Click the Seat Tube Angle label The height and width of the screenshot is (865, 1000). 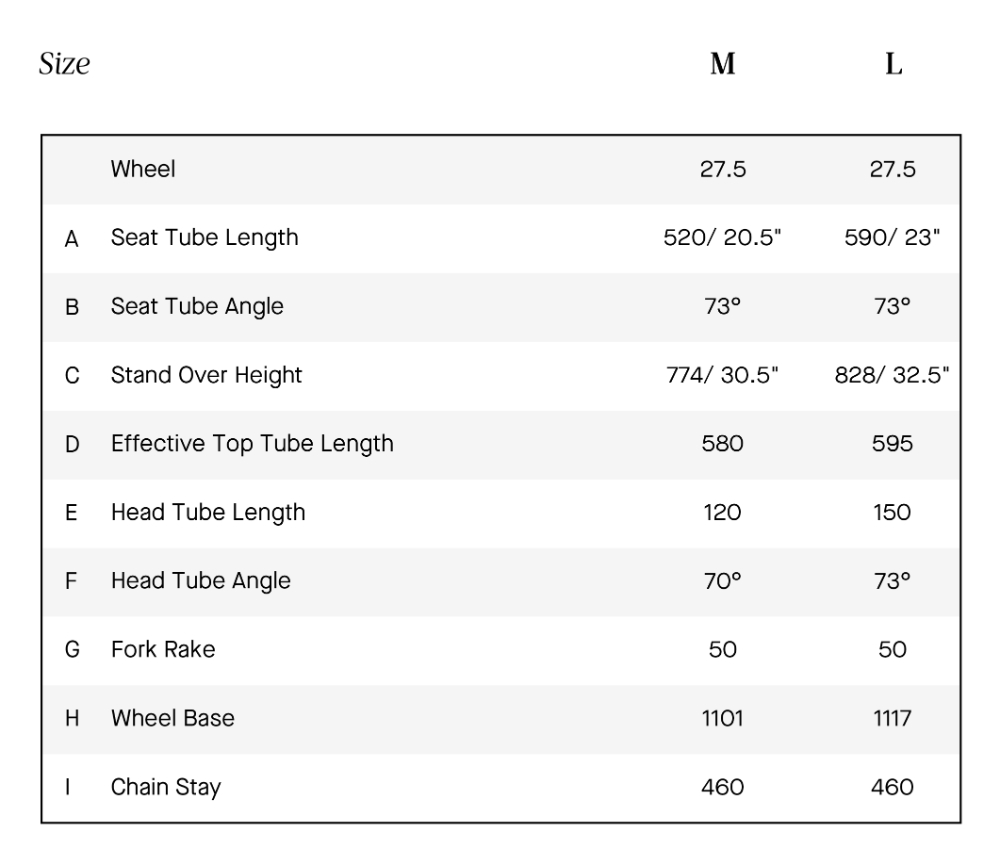point(197,306)
